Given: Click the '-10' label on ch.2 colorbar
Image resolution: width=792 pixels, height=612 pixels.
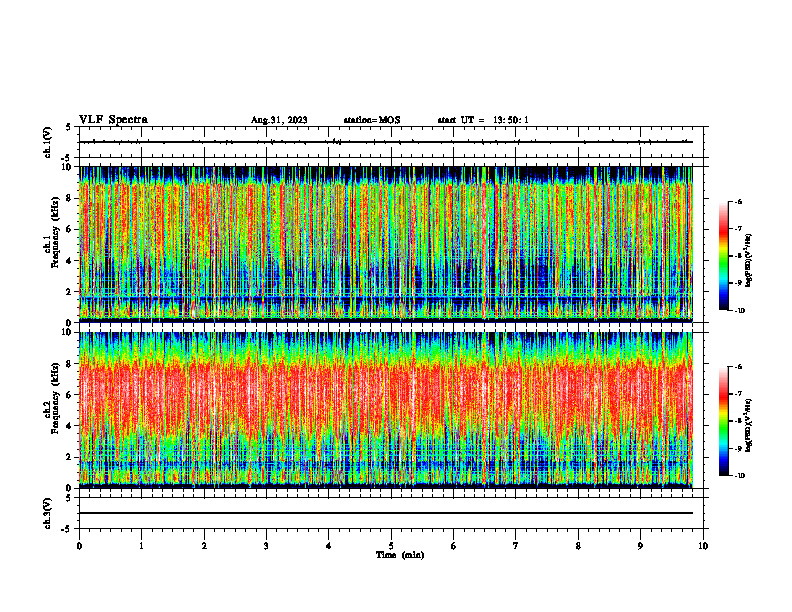Looking at the screenshot, I should pos(739,476).
